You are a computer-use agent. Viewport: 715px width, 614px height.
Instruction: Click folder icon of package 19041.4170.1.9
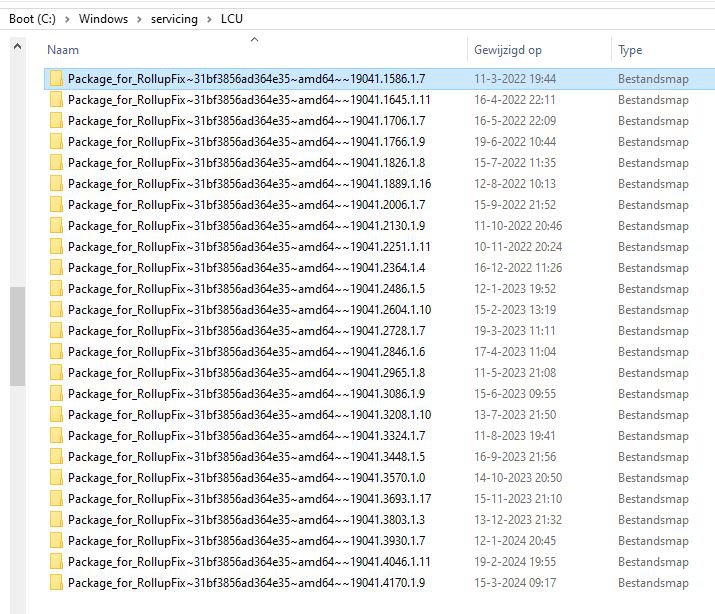click(56, 582)
